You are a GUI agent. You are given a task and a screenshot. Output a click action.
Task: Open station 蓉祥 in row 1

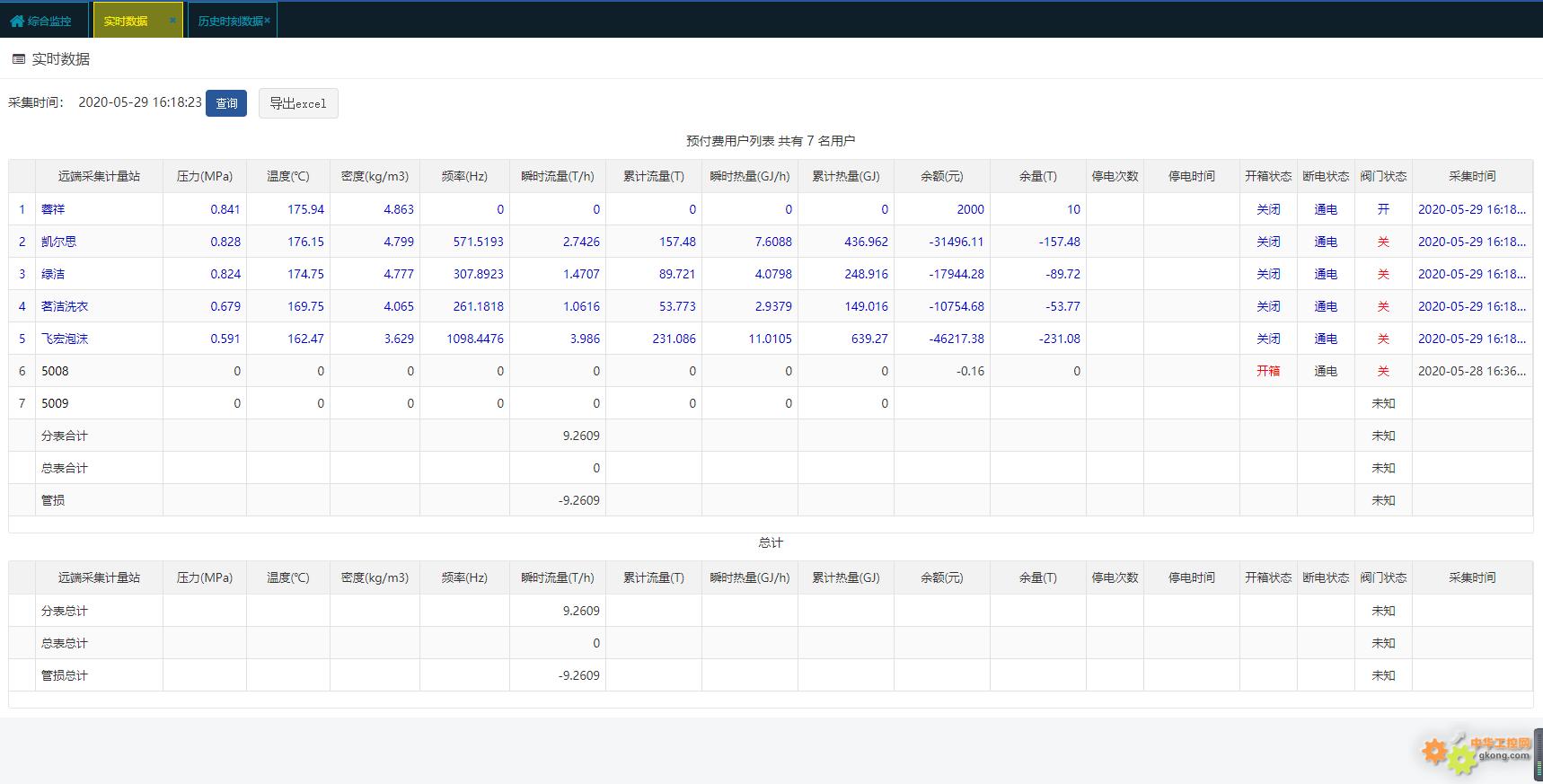(x=53, y=209)
